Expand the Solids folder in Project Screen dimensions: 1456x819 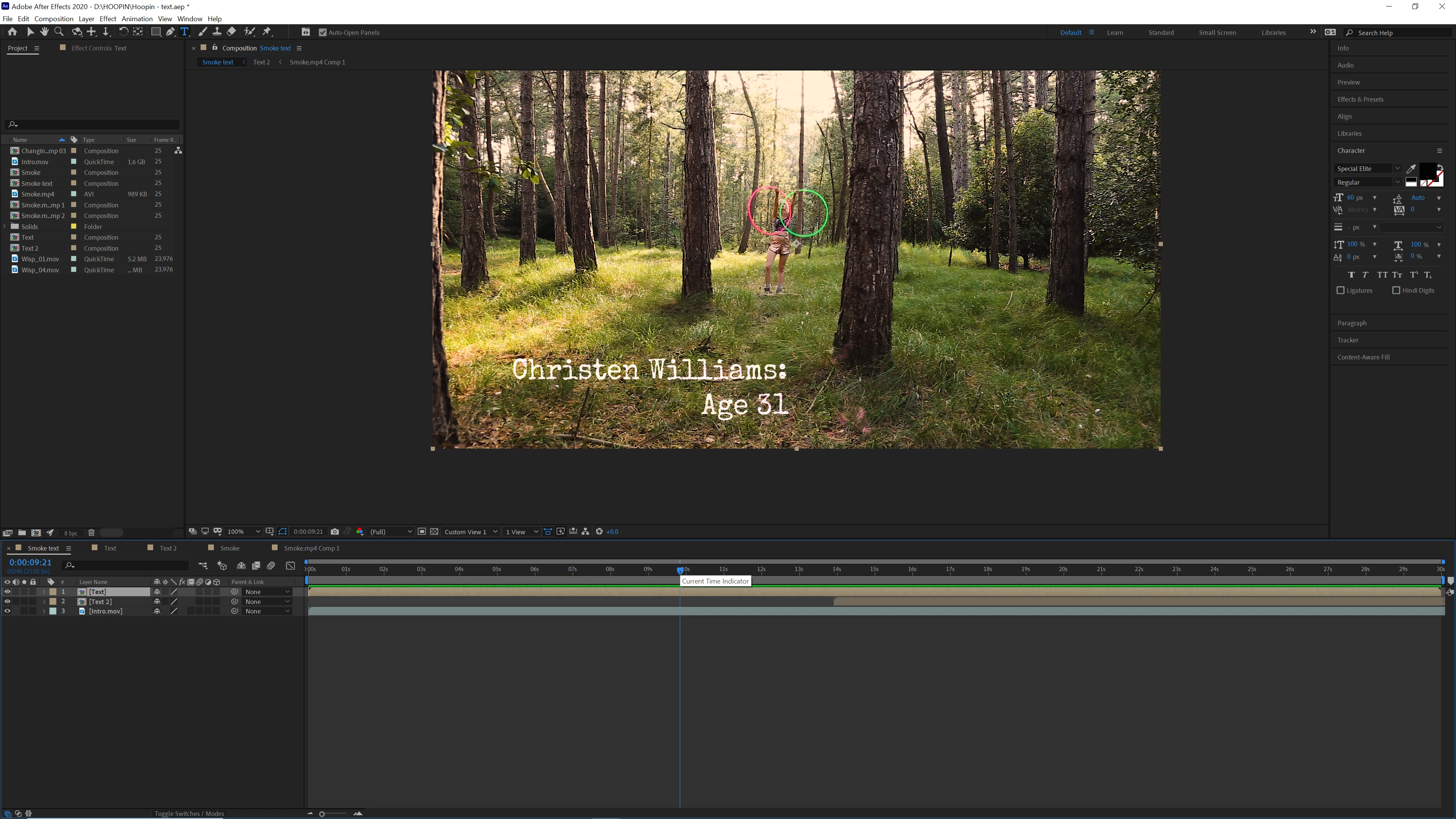tap(5, 227)
